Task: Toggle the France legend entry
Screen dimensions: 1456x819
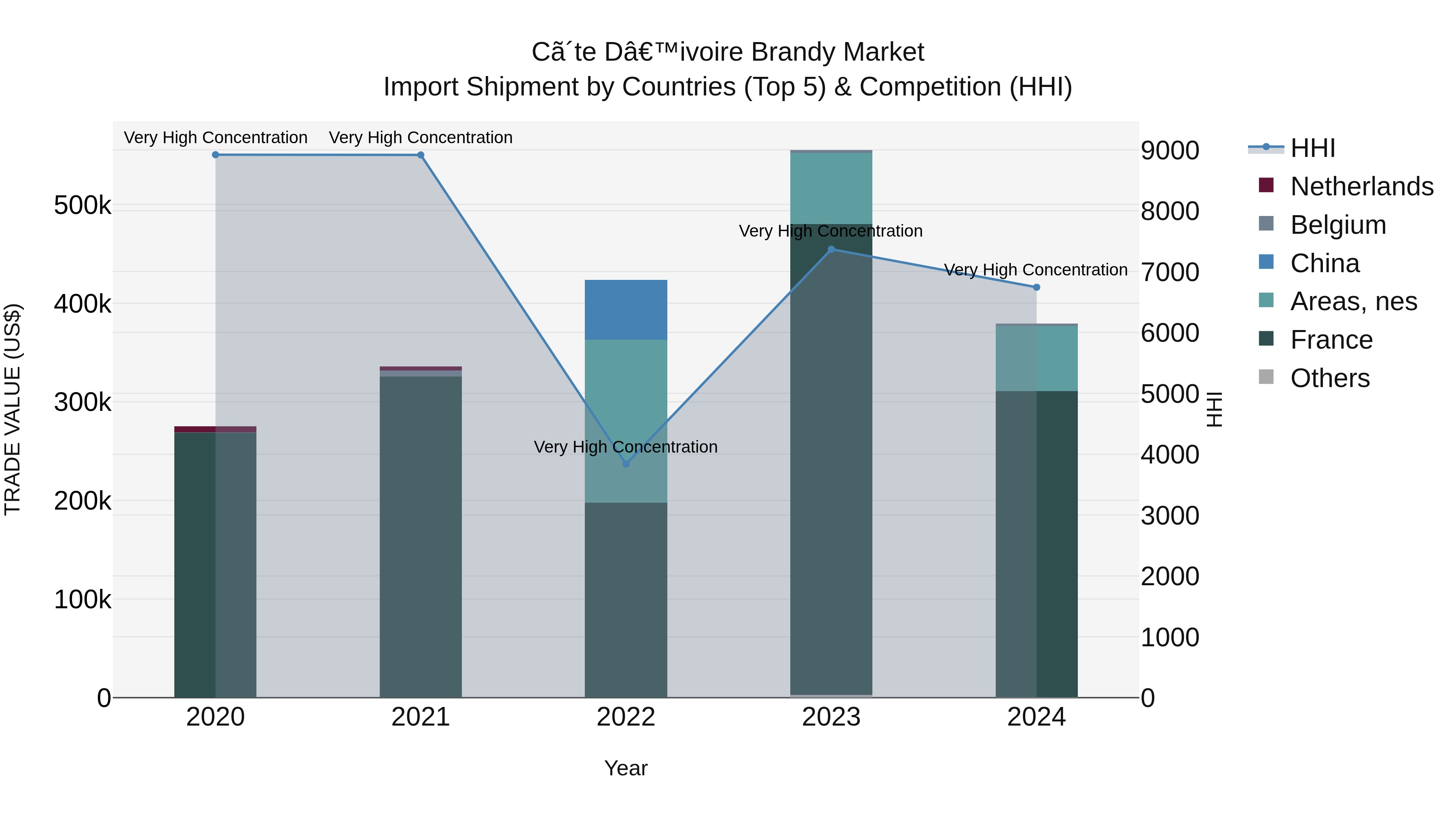Action: [1315, 339]
